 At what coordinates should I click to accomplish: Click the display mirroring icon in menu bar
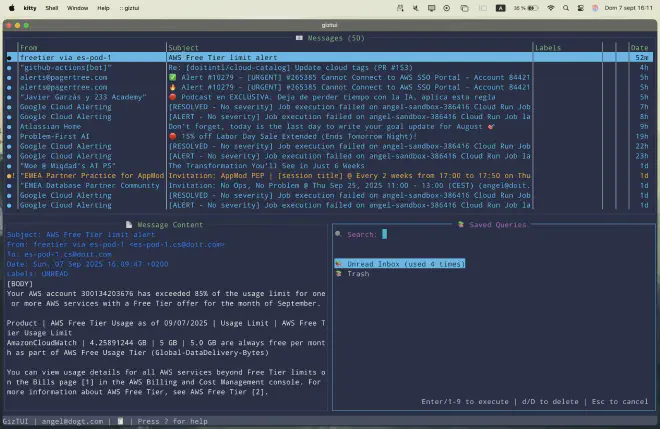[x=431, y=8]
